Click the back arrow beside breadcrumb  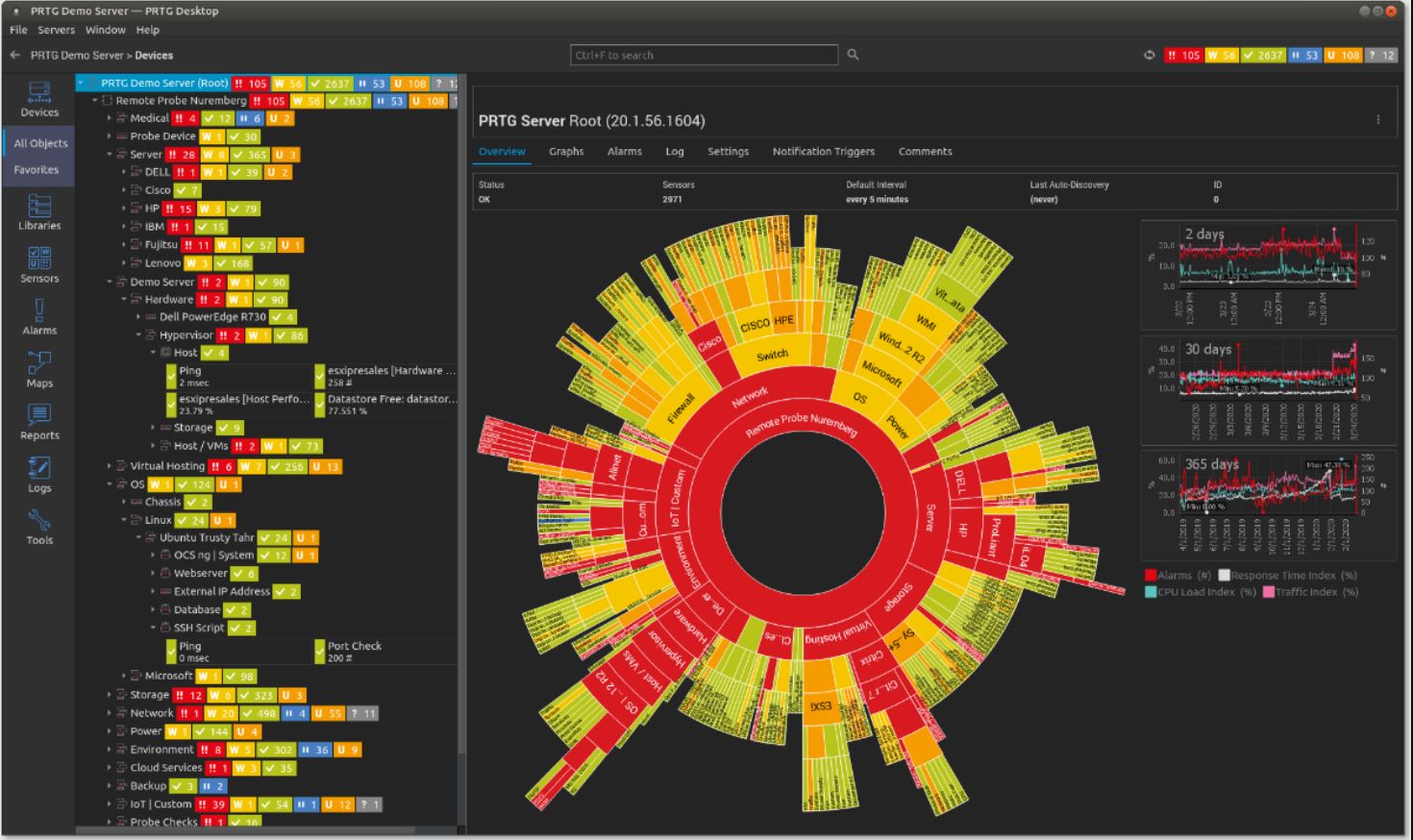tap(14, 56)
